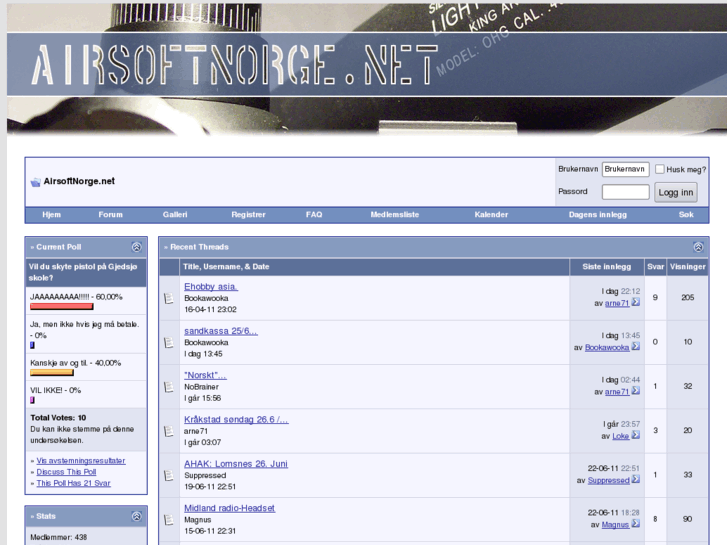Viewport: 727px width, 545px height.
Task: Go to last post in Kråkstad søndag thread
Action: [636, 435]
